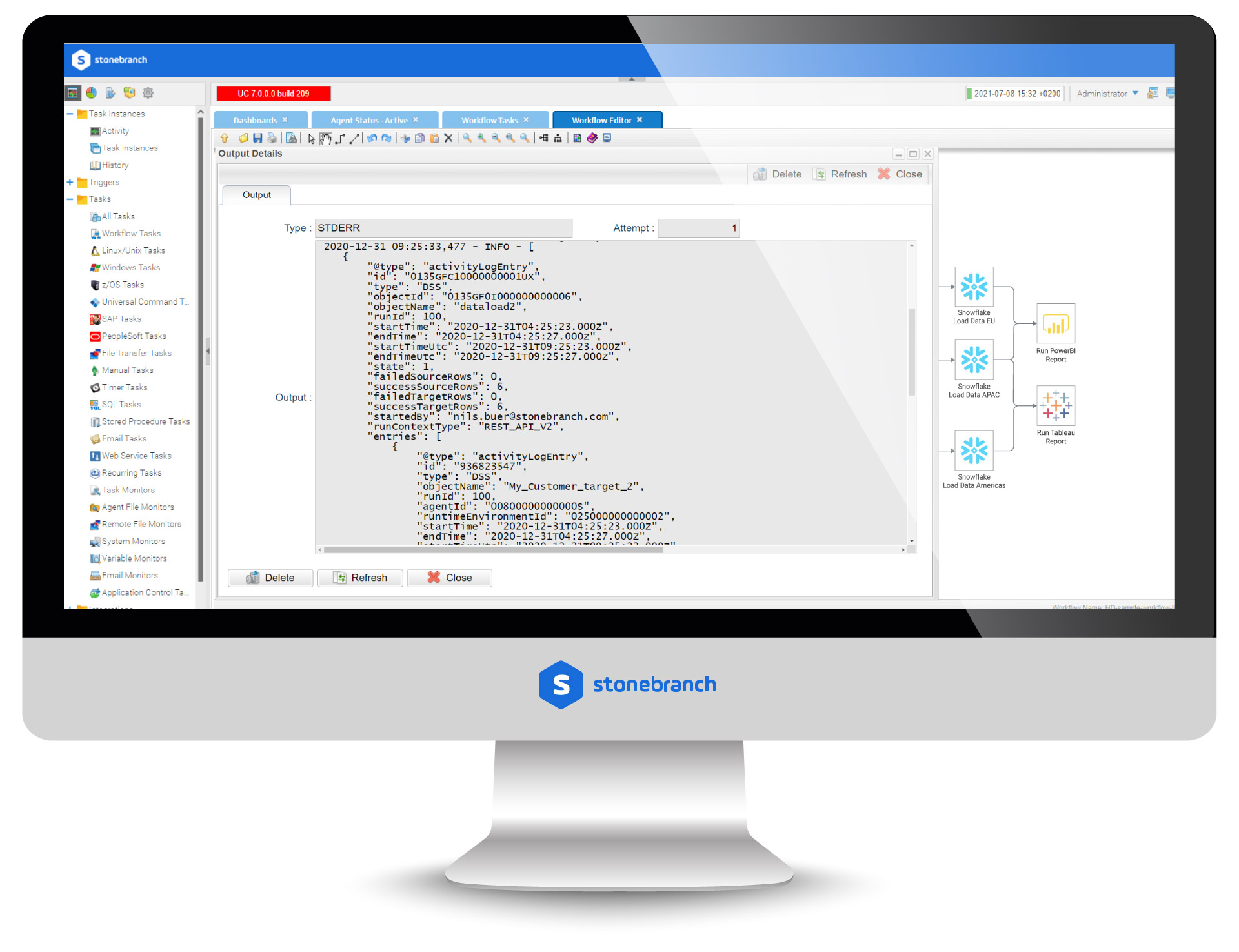Scroll down the Output text area
This screenshot has height=952, width=1239.
point(911,545)
